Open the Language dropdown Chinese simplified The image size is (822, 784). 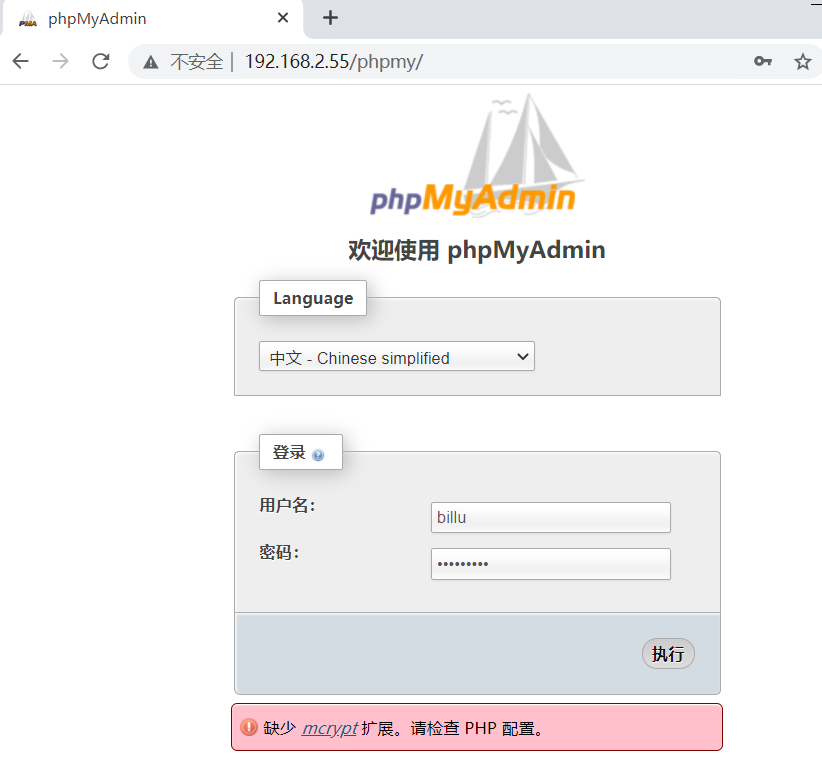[x=397, y=356]
